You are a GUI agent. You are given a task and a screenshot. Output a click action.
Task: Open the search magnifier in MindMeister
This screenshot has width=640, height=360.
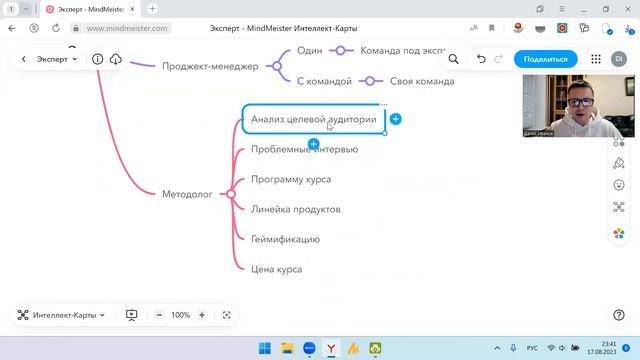pos(453,59)
